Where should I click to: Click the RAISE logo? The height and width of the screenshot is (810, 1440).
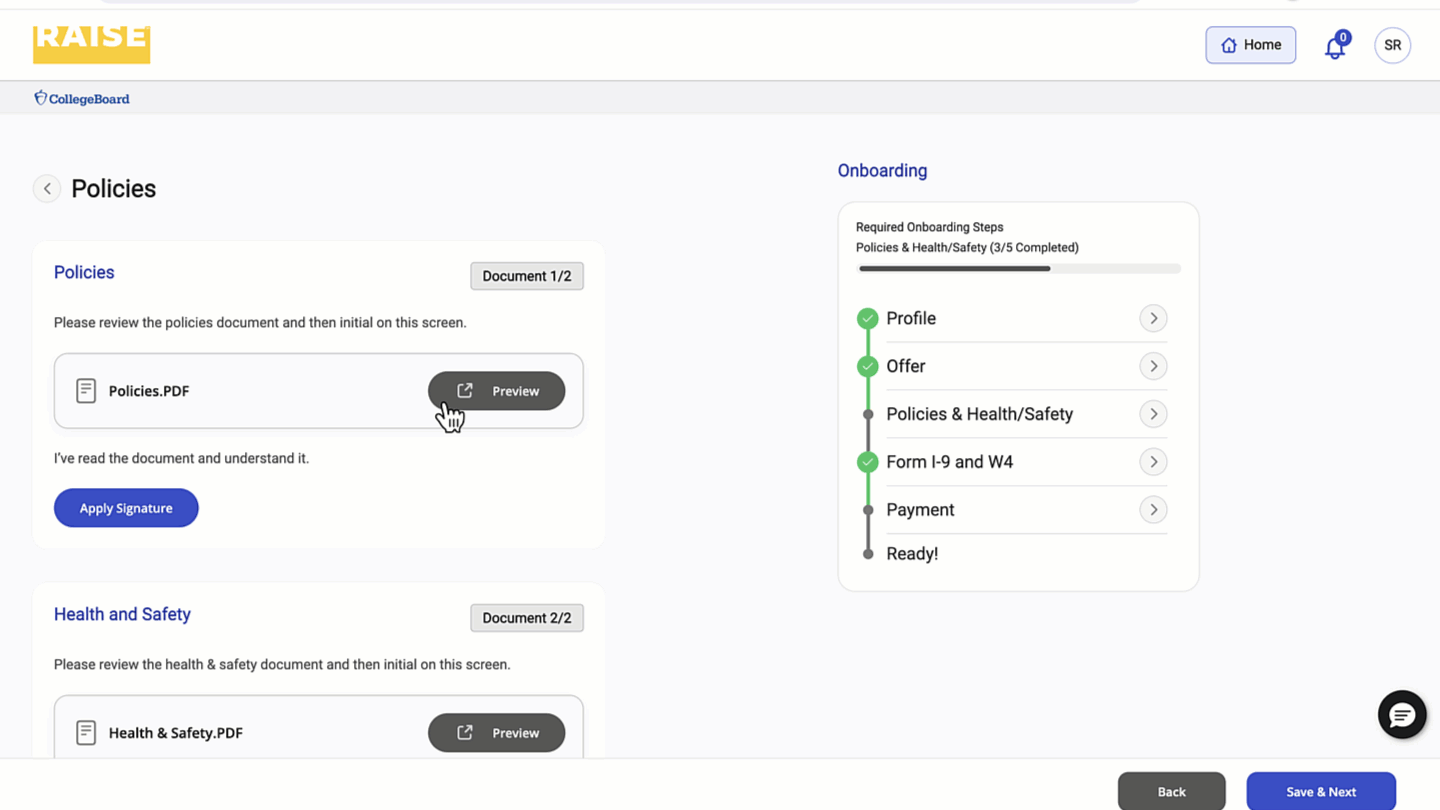coord(91,43)
